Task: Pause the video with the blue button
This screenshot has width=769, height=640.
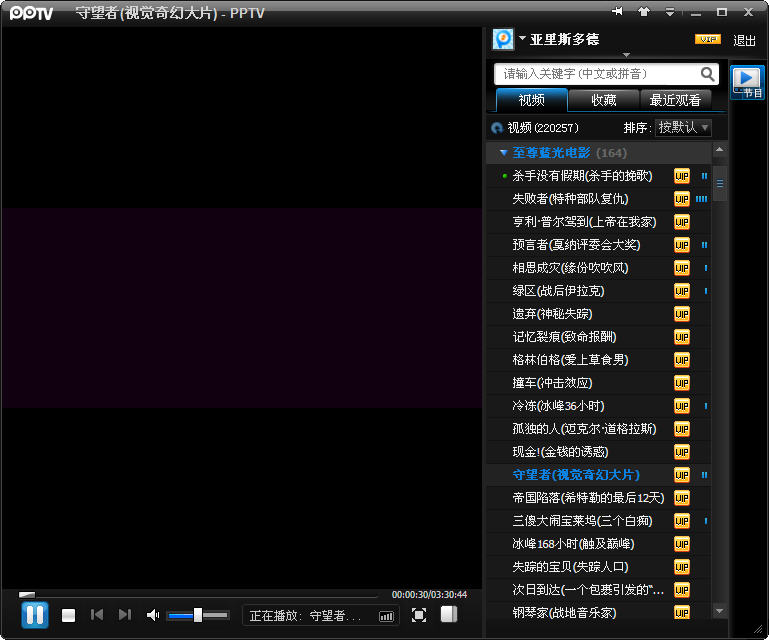Action: pyautogui.click(x=35, y=614)
